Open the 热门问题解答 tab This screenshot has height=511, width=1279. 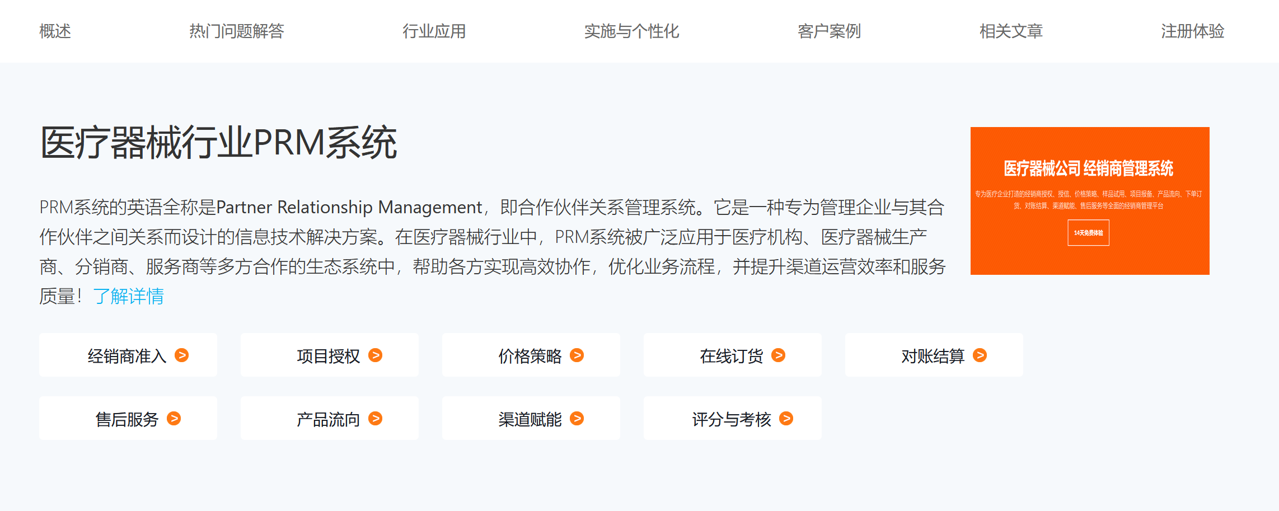[x=236, y=31]
